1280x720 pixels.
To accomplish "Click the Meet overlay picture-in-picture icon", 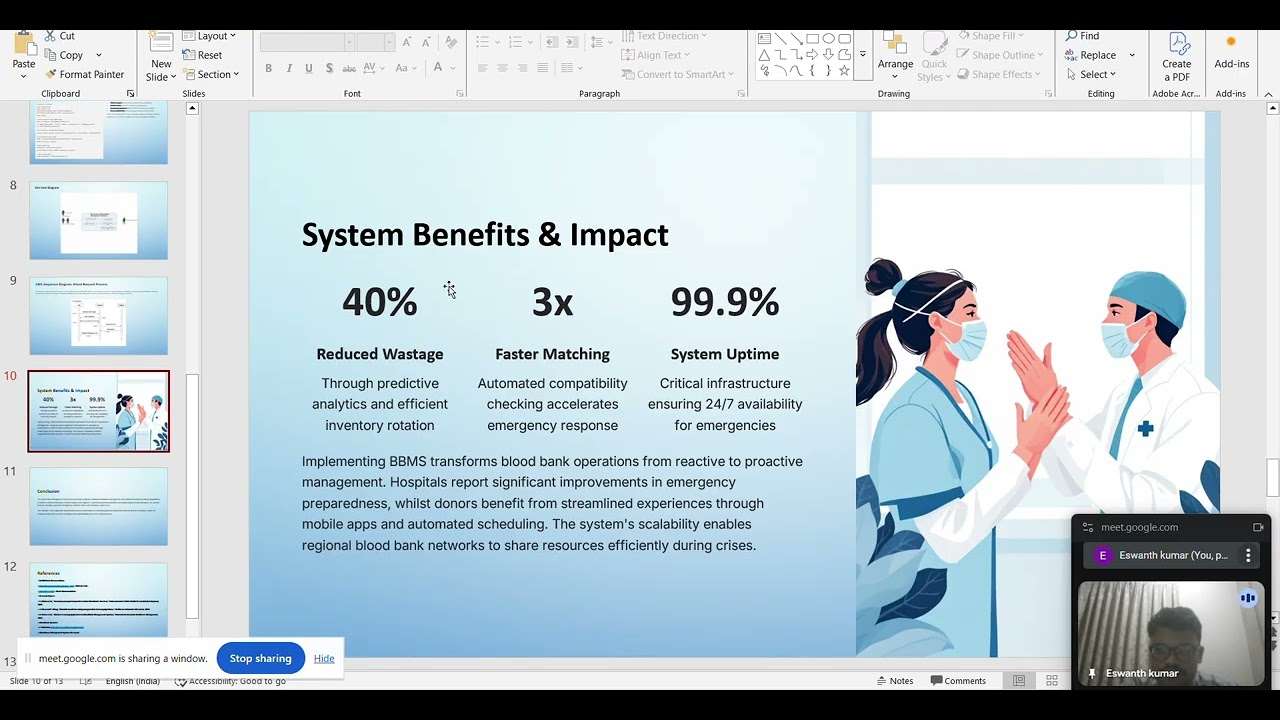I will pos(1258,527).
